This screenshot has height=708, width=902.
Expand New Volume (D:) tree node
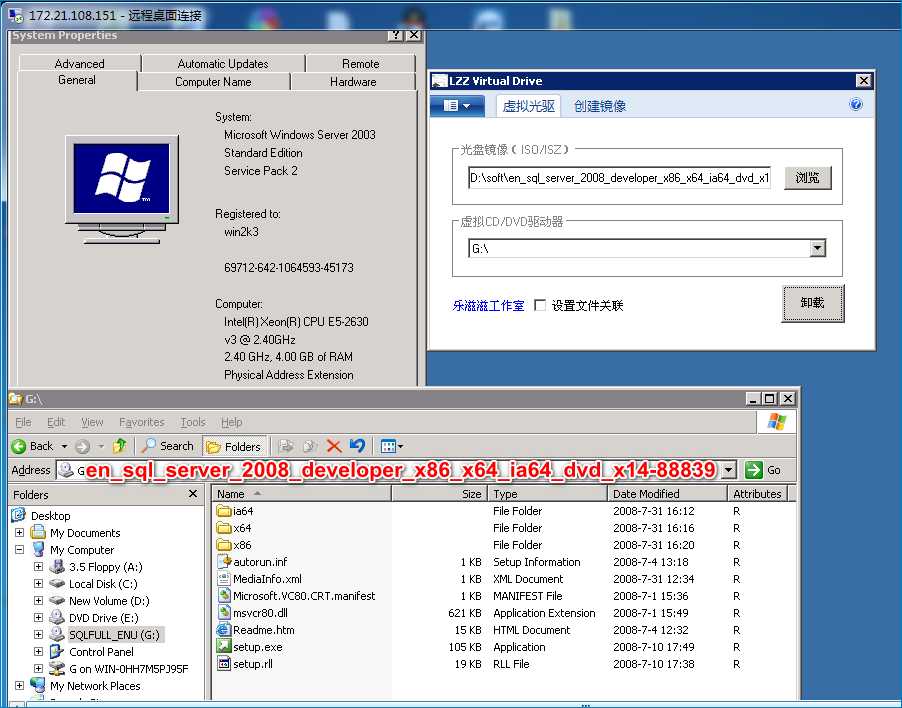(x=39, y=600)
